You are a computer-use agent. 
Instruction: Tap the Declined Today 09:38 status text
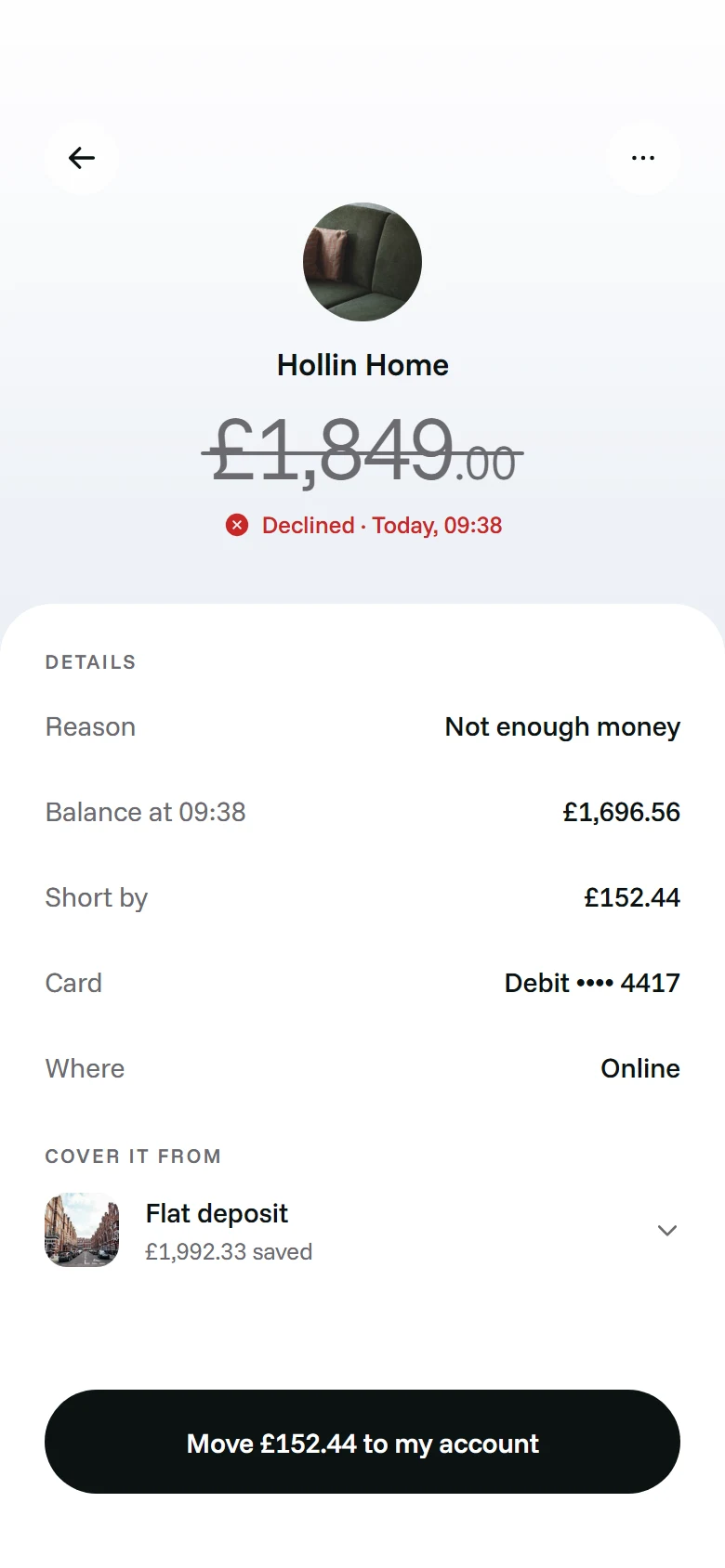(x=382, y=526)
